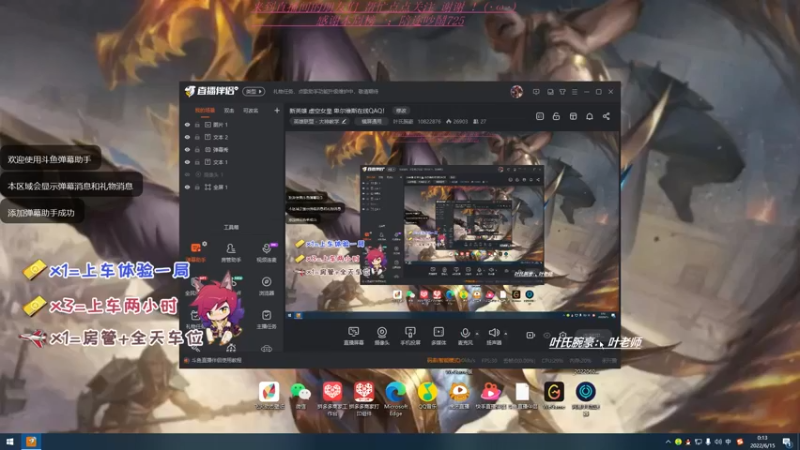Open the hamburger menu in the title bar
The height and width of the screenshot is (450, 800).
pos(574,92)
